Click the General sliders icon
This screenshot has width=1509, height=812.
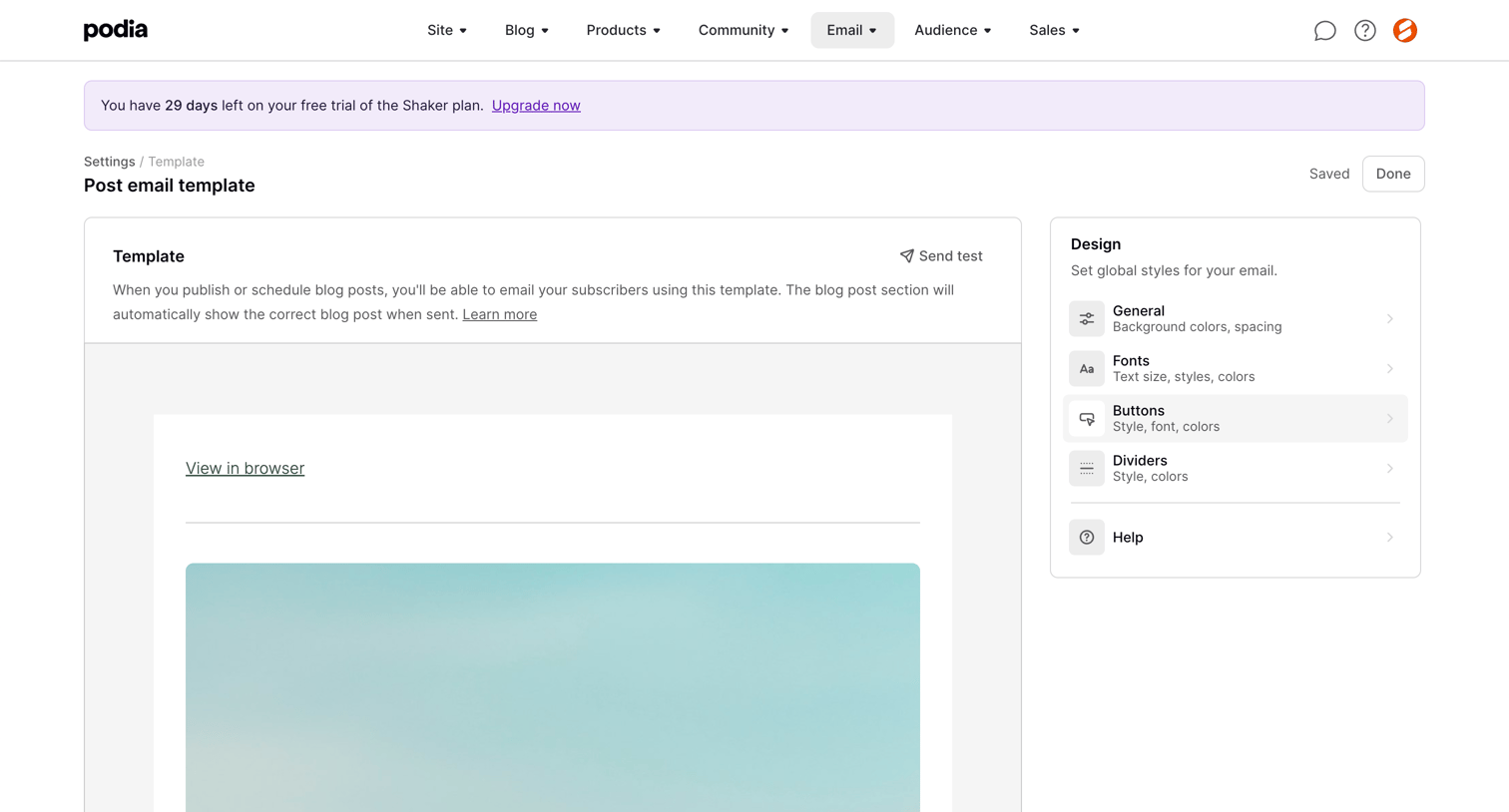tap(1087, 319)
